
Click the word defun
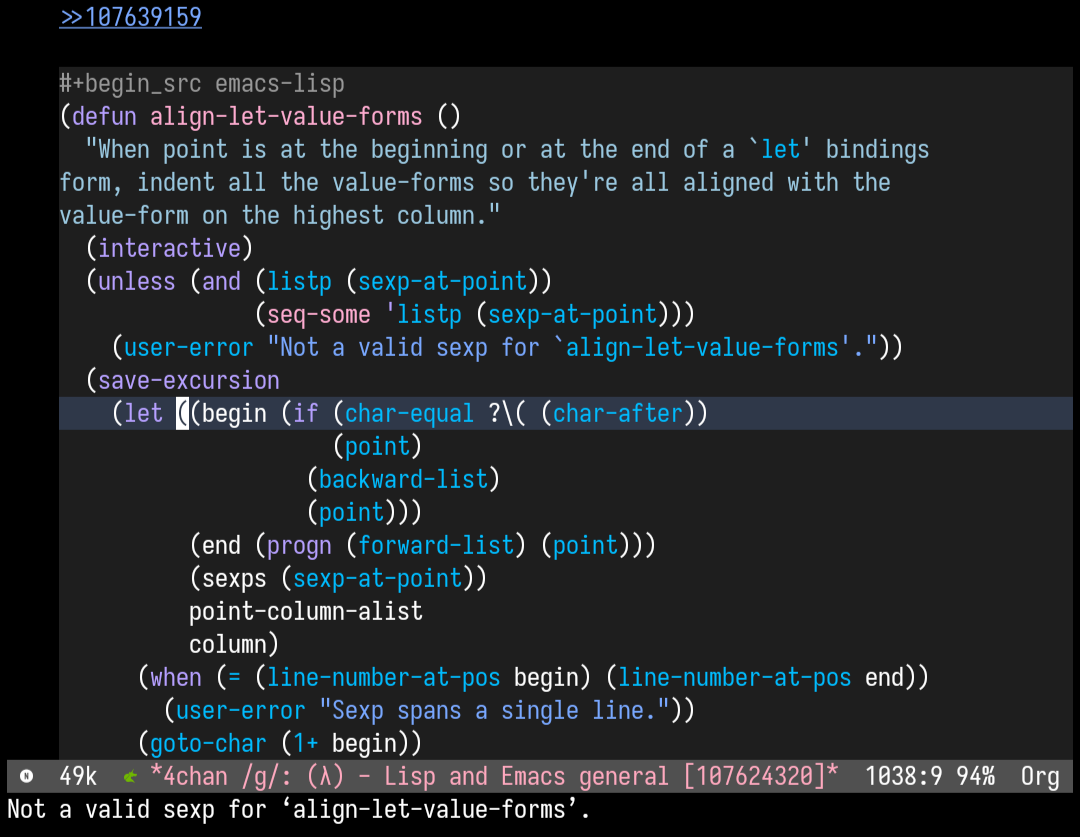[104, 116]
